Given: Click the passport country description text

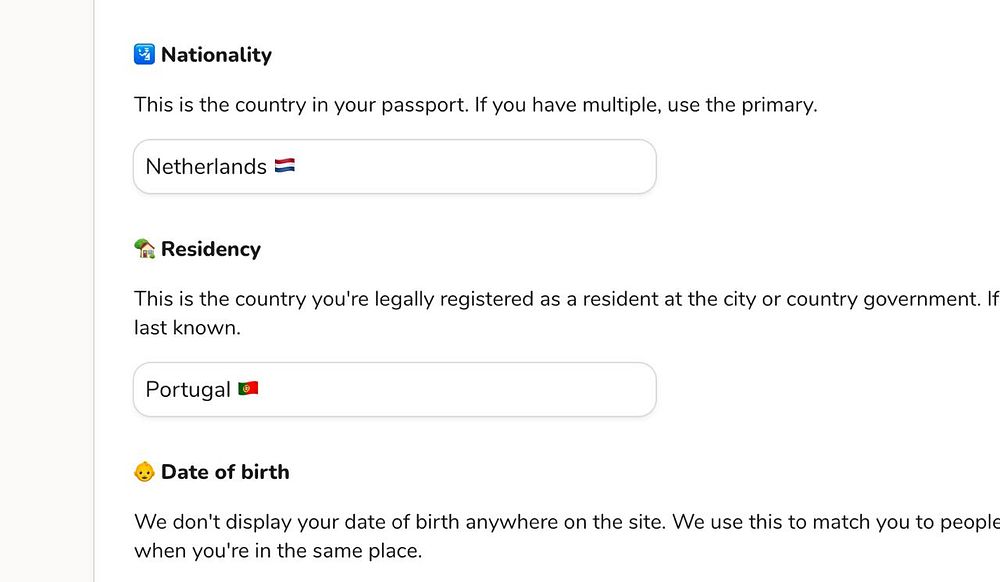Looking at the screenshot, I should 475,104.
